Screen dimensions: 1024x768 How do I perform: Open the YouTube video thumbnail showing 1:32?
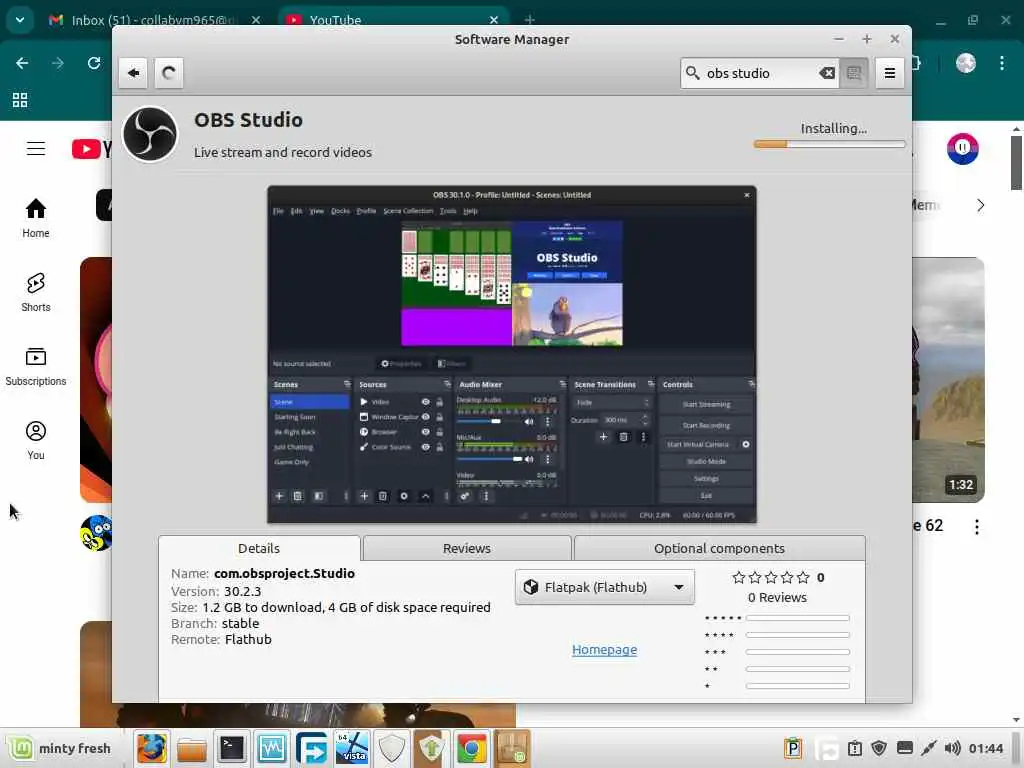(x=948, y=379)
